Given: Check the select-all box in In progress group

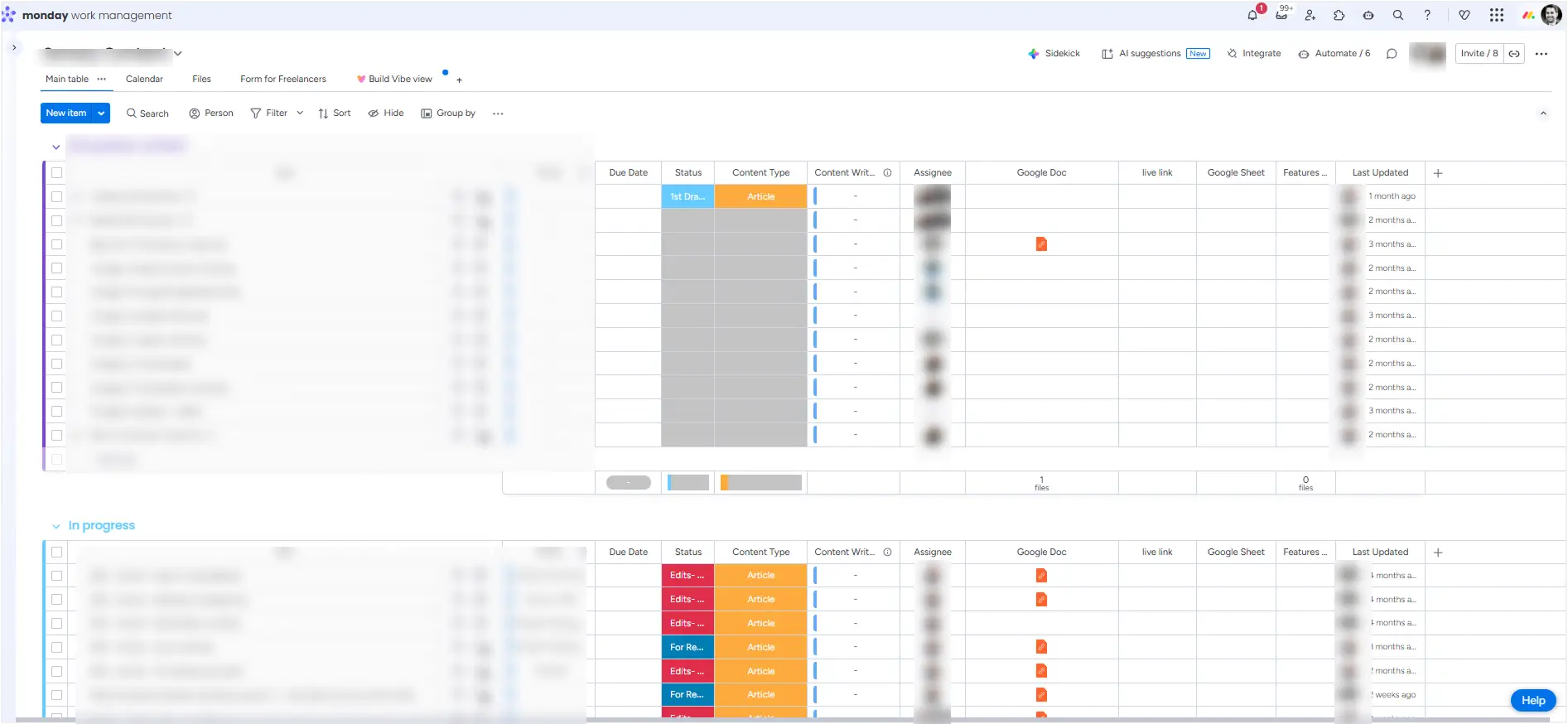Looking at the screenshot, I should coord(57,552).
